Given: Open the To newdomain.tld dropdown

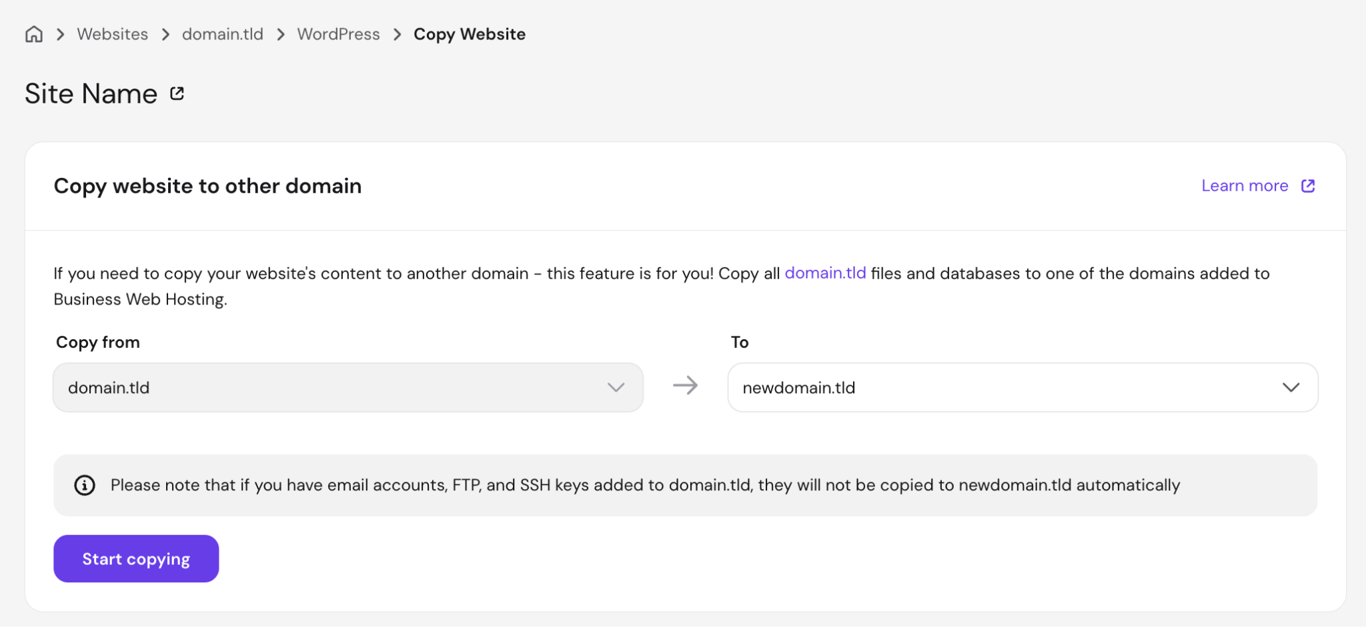Looking at the screenshot, I should click(1022, 387).
